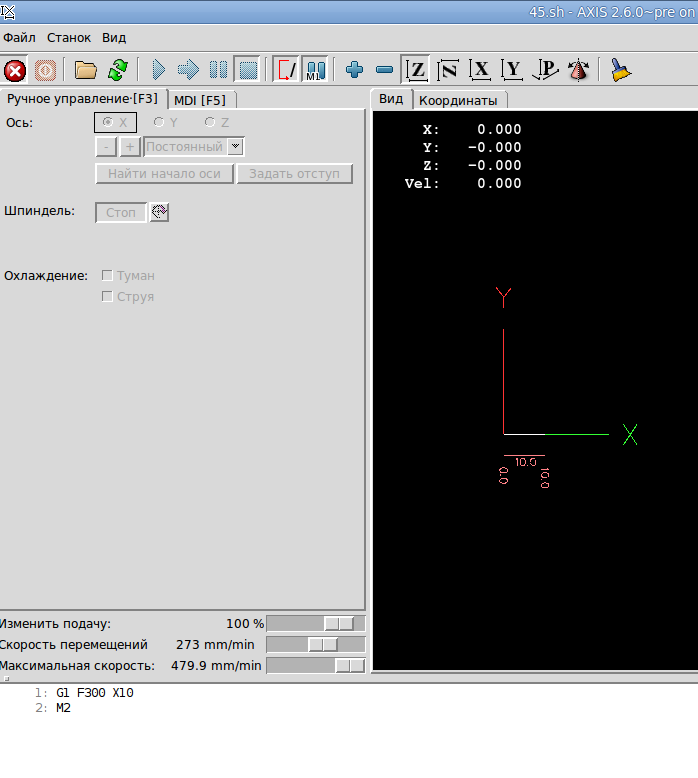Toggle optional pause M1 icon
Viewport: 698px width, 778px height.
click(316, 70)
